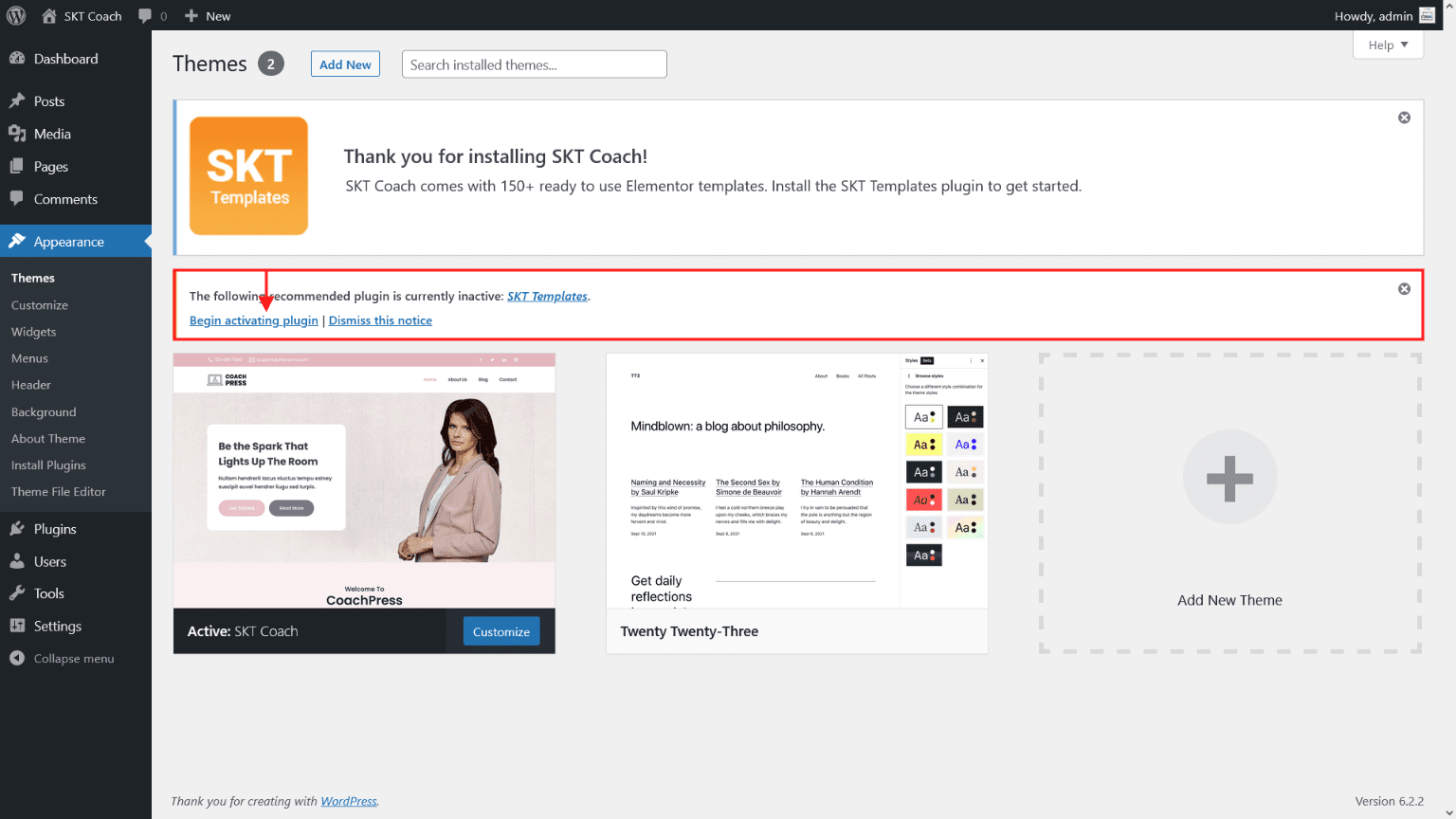
Task: Dismiss the SKT Coach thank-you notice
Action: click(1404, 118)
